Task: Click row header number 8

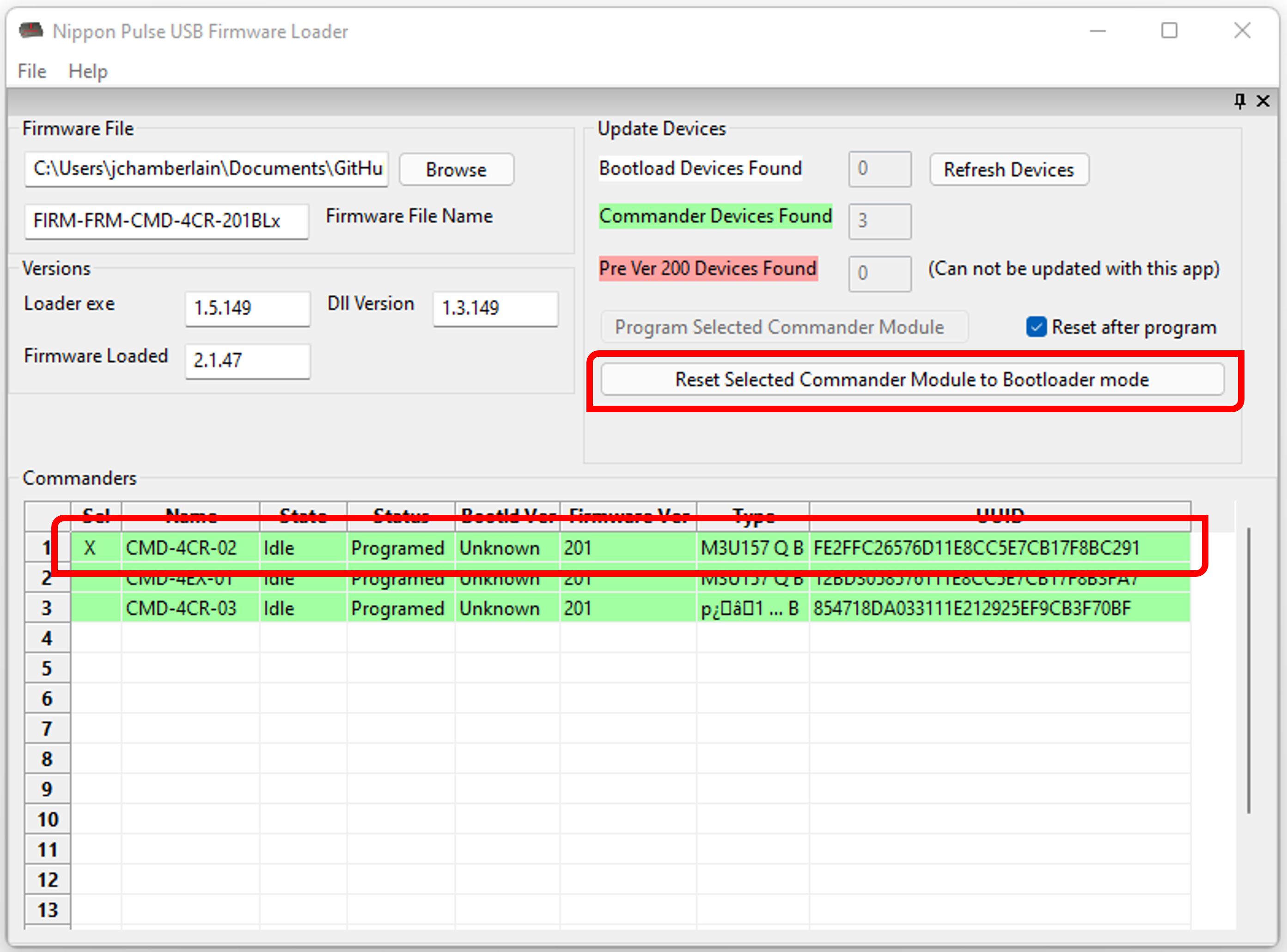Action: (48, 759)
